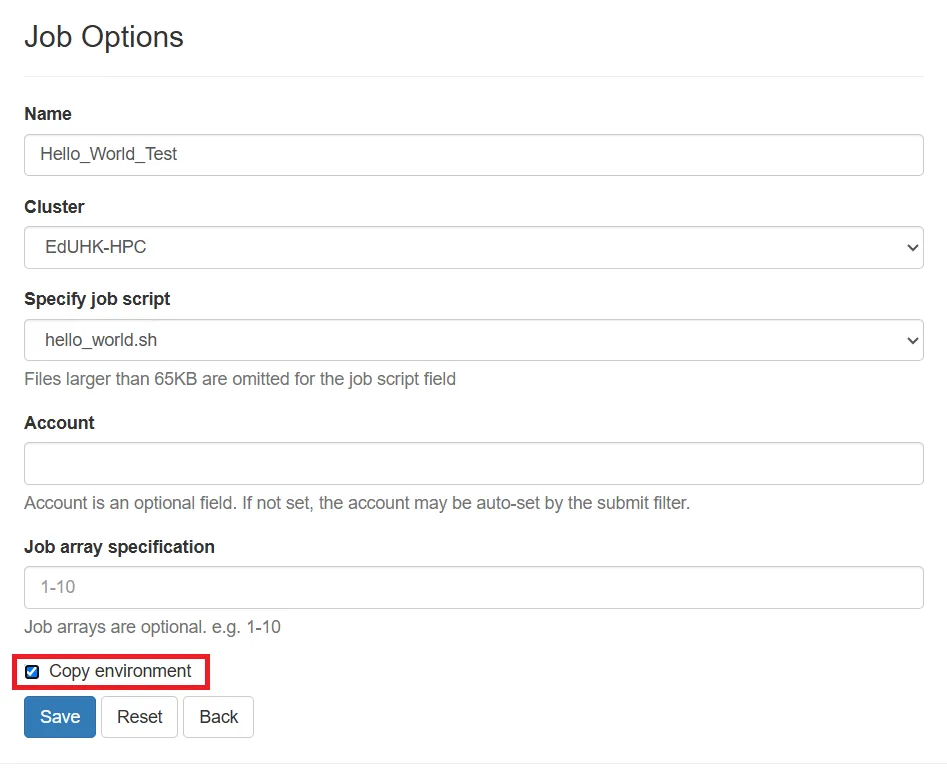Click the "Specify job script" label
The width and height of the screenshot is (947, 781).
[x=97, y=299]
